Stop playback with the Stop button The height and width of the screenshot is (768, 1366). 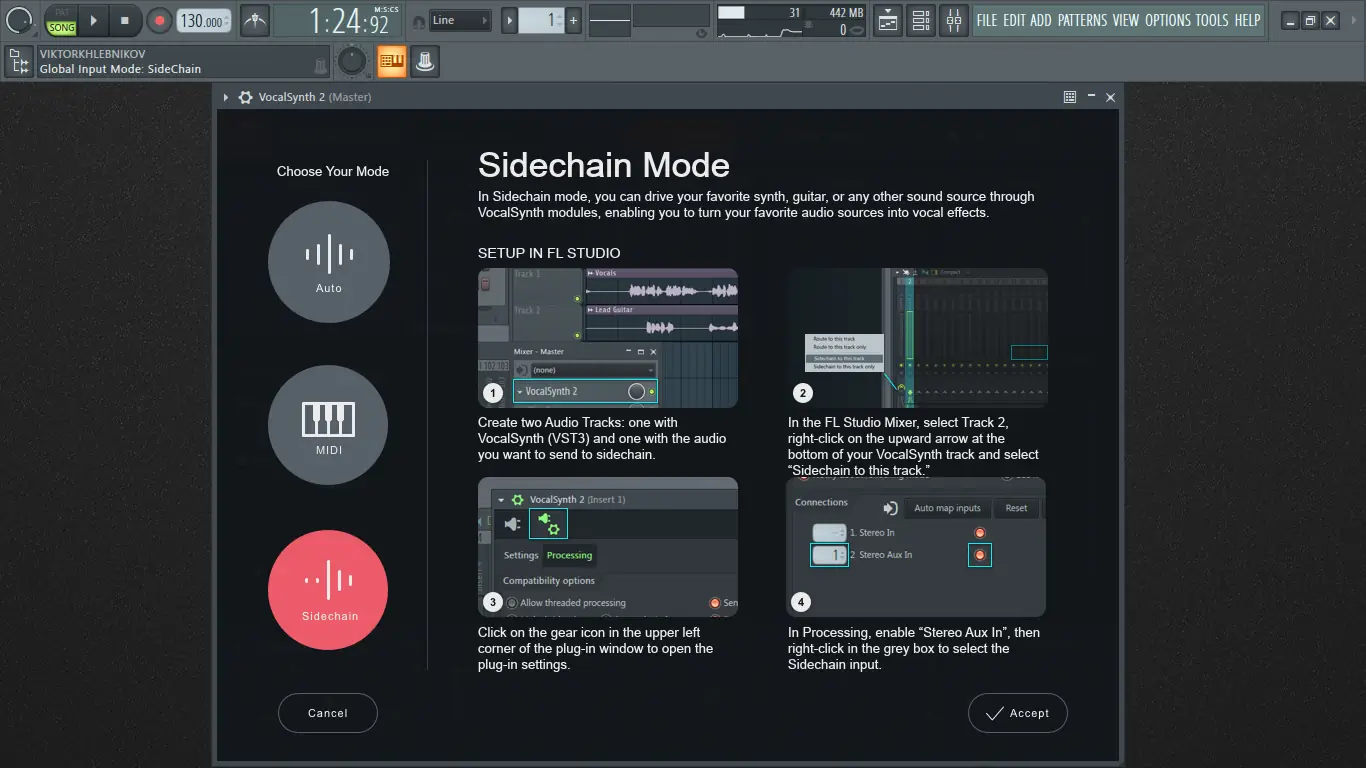(125, 20)
